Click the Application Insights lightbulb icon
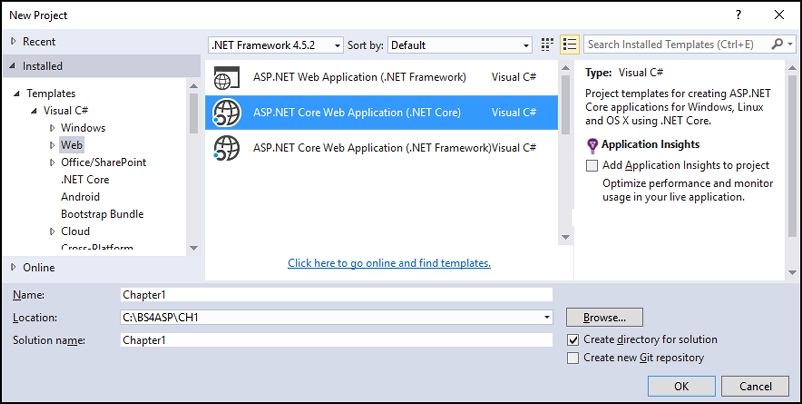The width and height of the screenshot is (802, 404). point(592,146)
